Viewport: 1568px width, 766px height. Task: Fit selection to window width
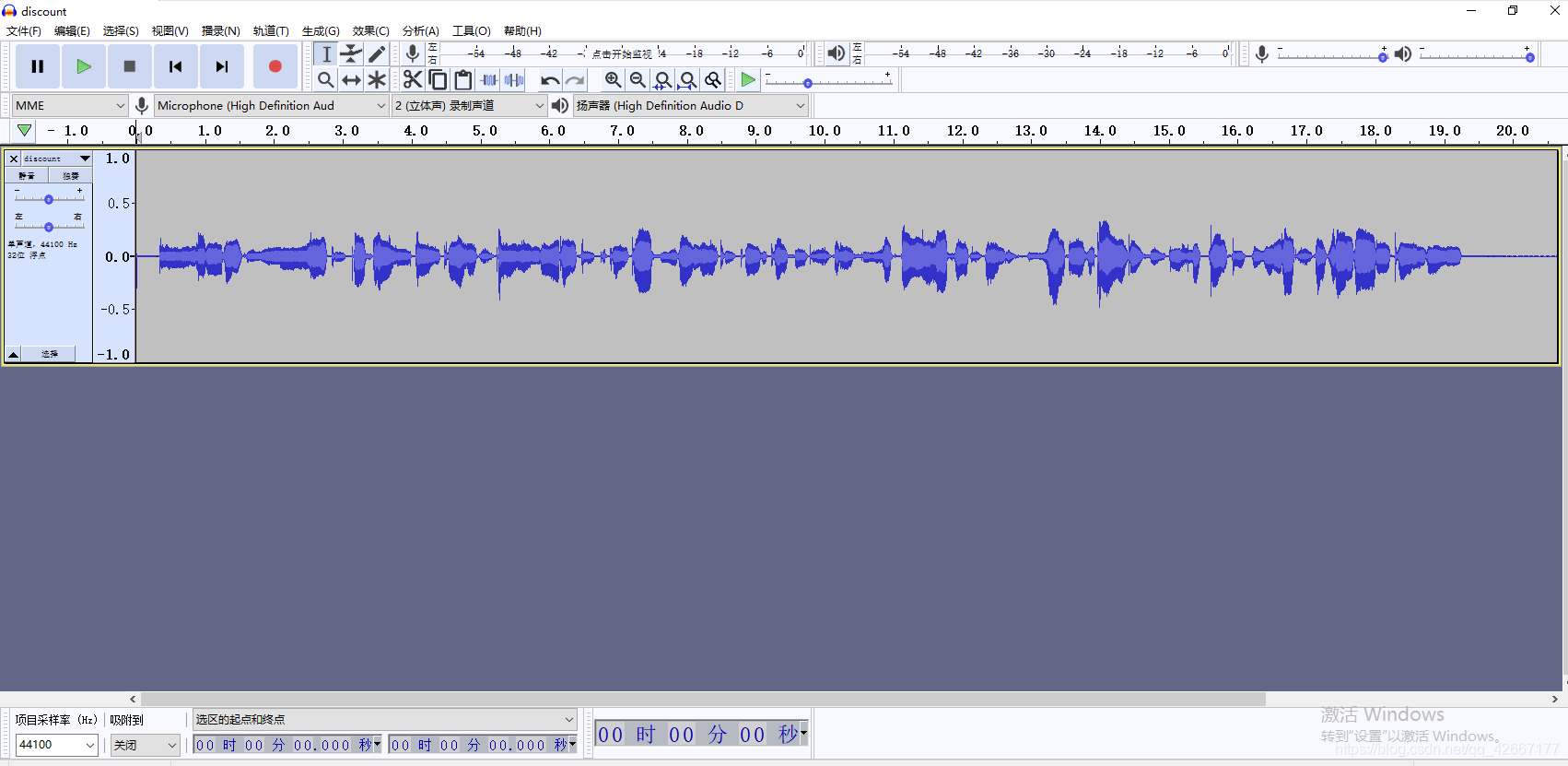click(x=662, y=80)
